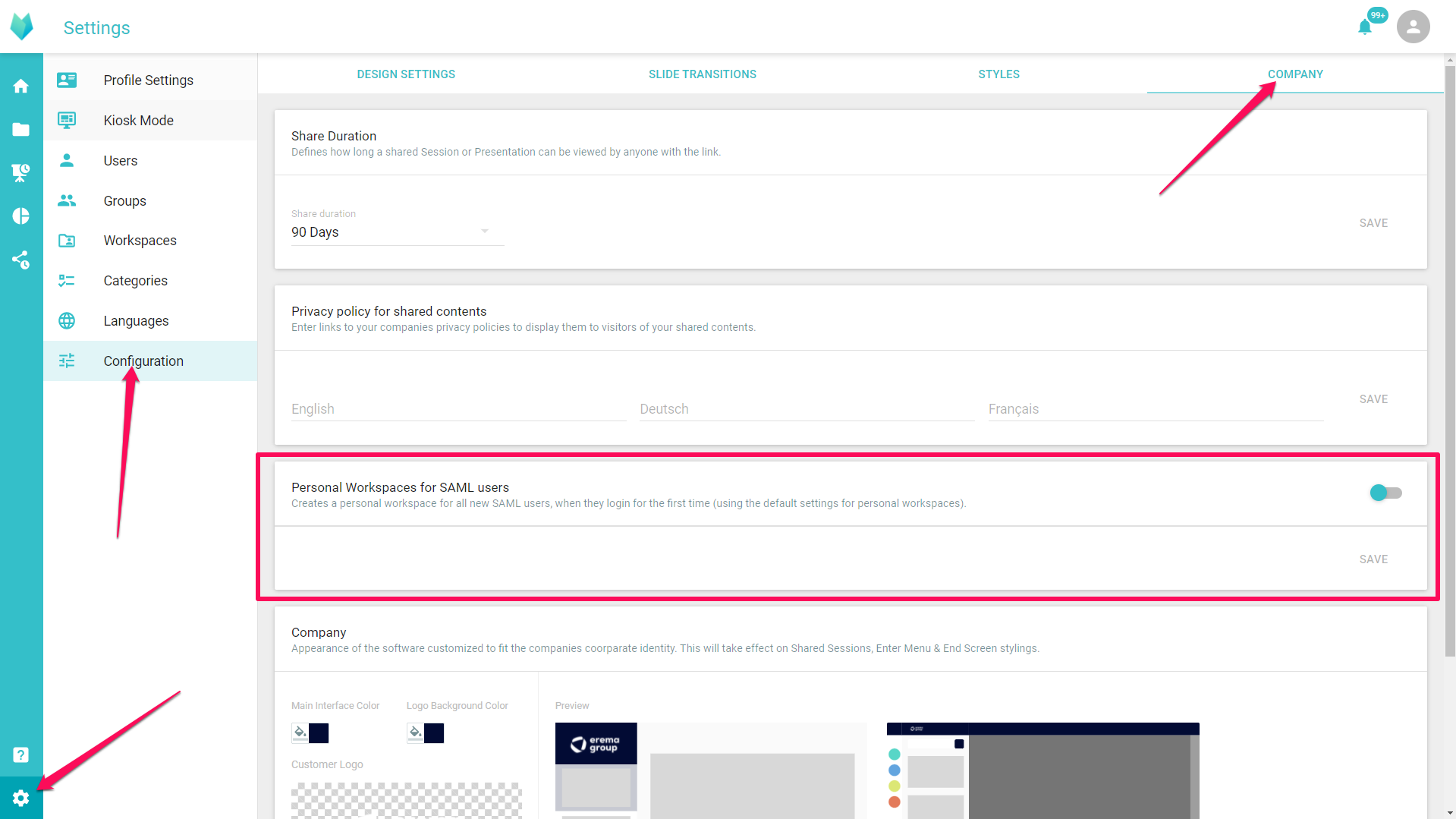
Task: Select Configuration menu item
Action: [150, 361]
